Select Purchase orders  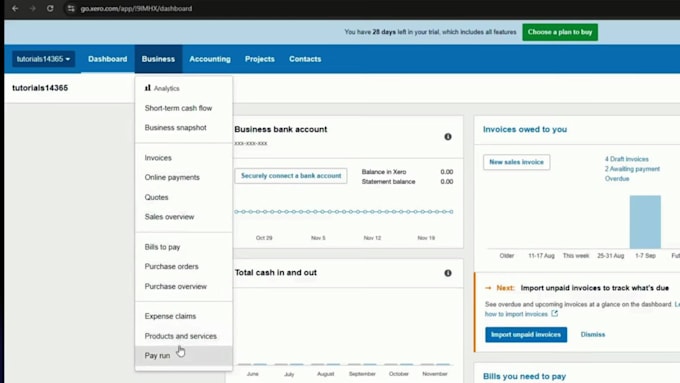[x=183, y=266]
